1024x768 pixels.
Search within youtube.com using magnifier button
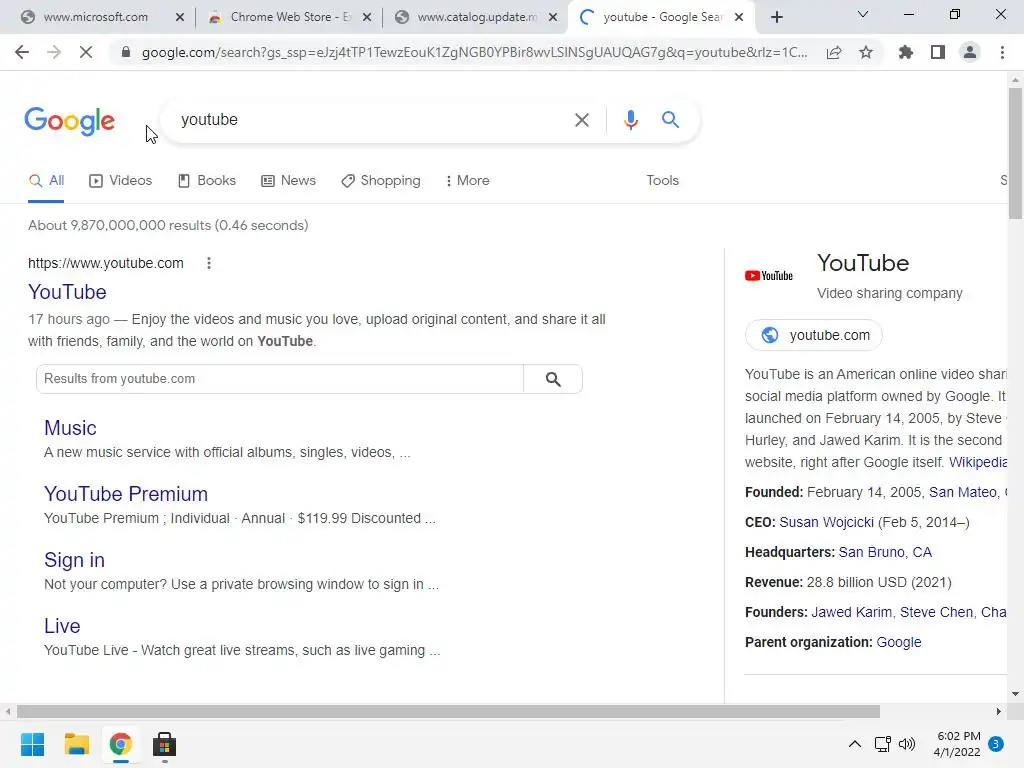[553, 379]
